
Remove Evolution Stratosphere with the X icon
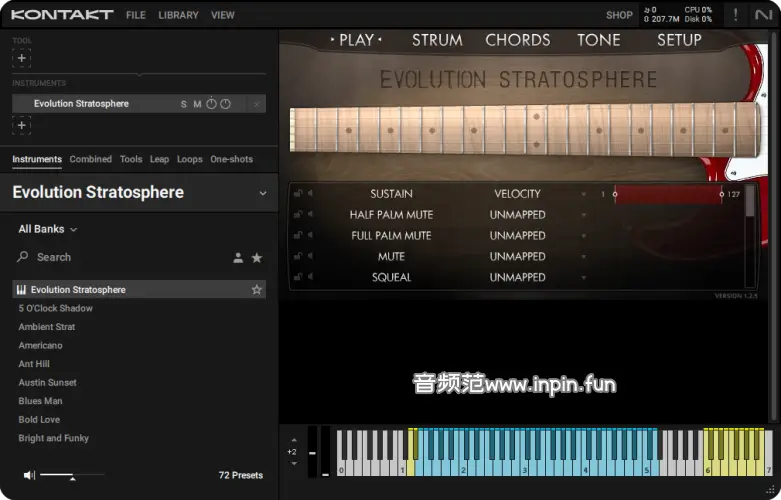coord(257,104)
